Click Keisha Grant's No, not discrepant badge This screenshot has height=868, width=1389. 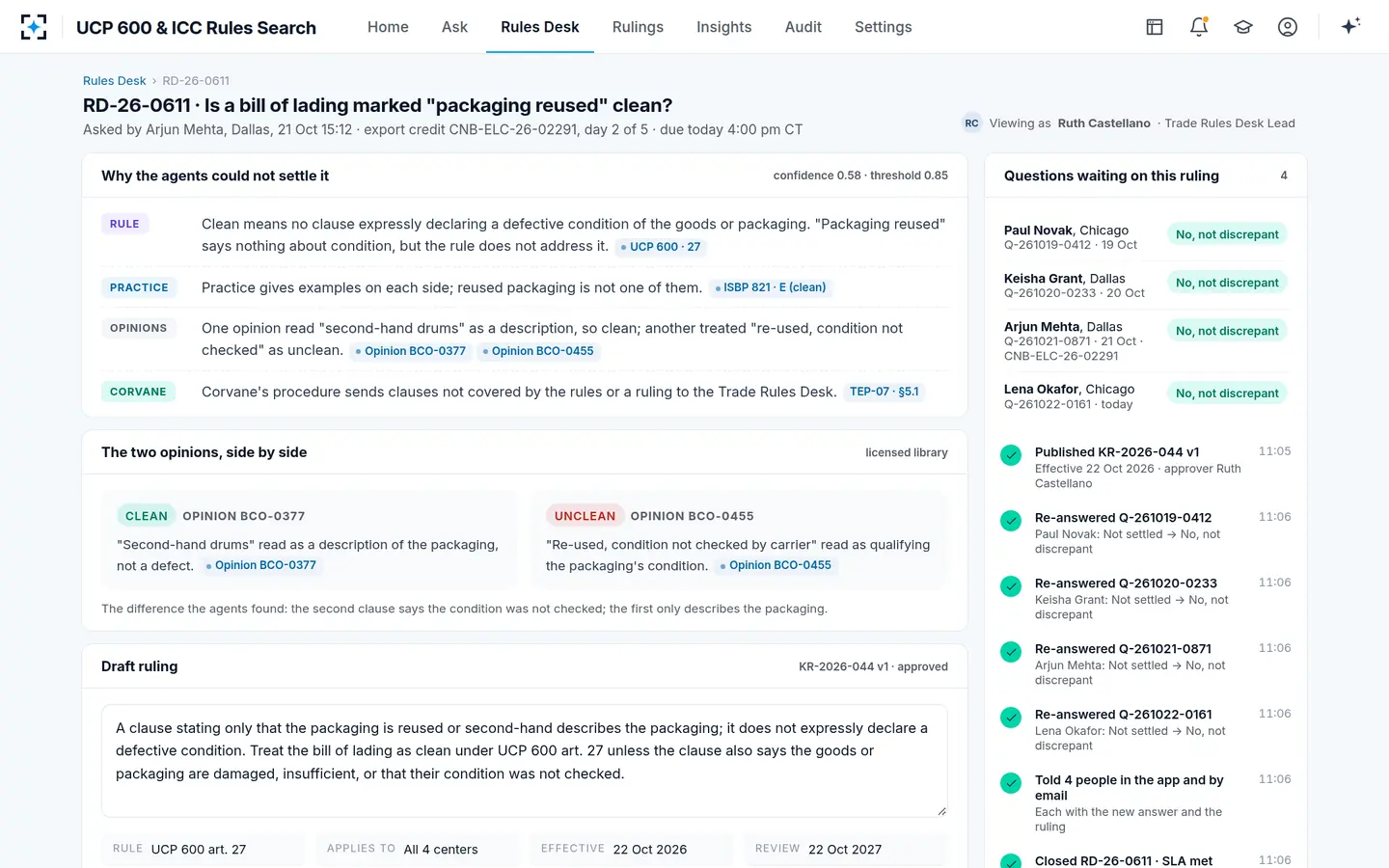click(x=1227, y=283)
